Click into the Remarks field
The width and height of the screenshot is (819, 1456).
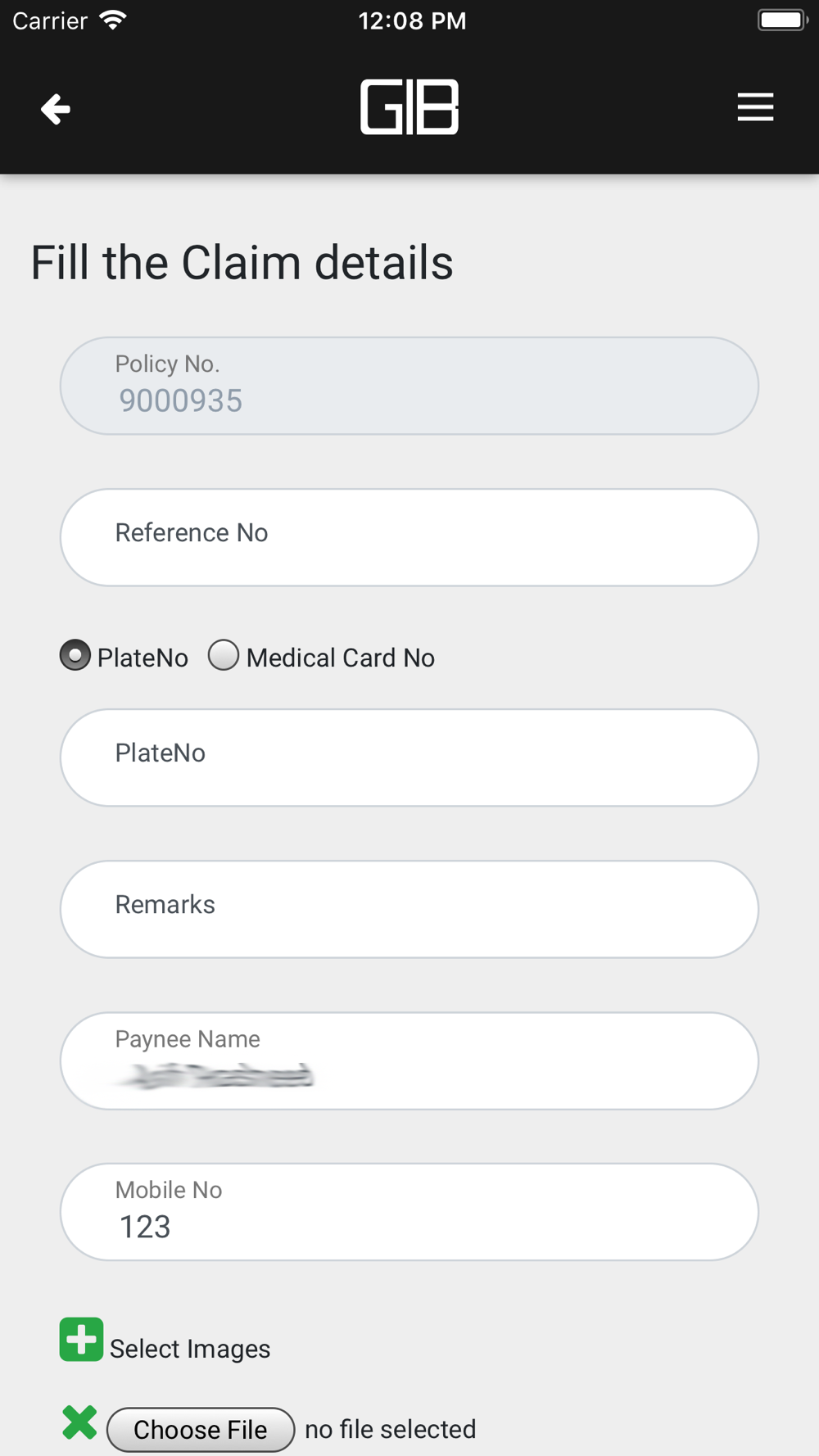click(409, 909)
